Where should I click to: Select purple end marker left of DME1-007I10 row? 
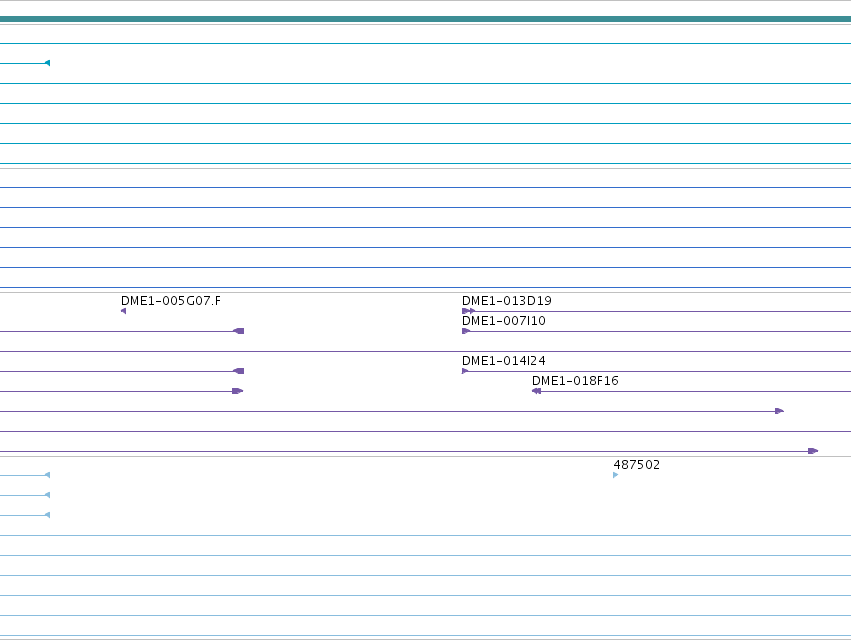(x=238, y=331)
